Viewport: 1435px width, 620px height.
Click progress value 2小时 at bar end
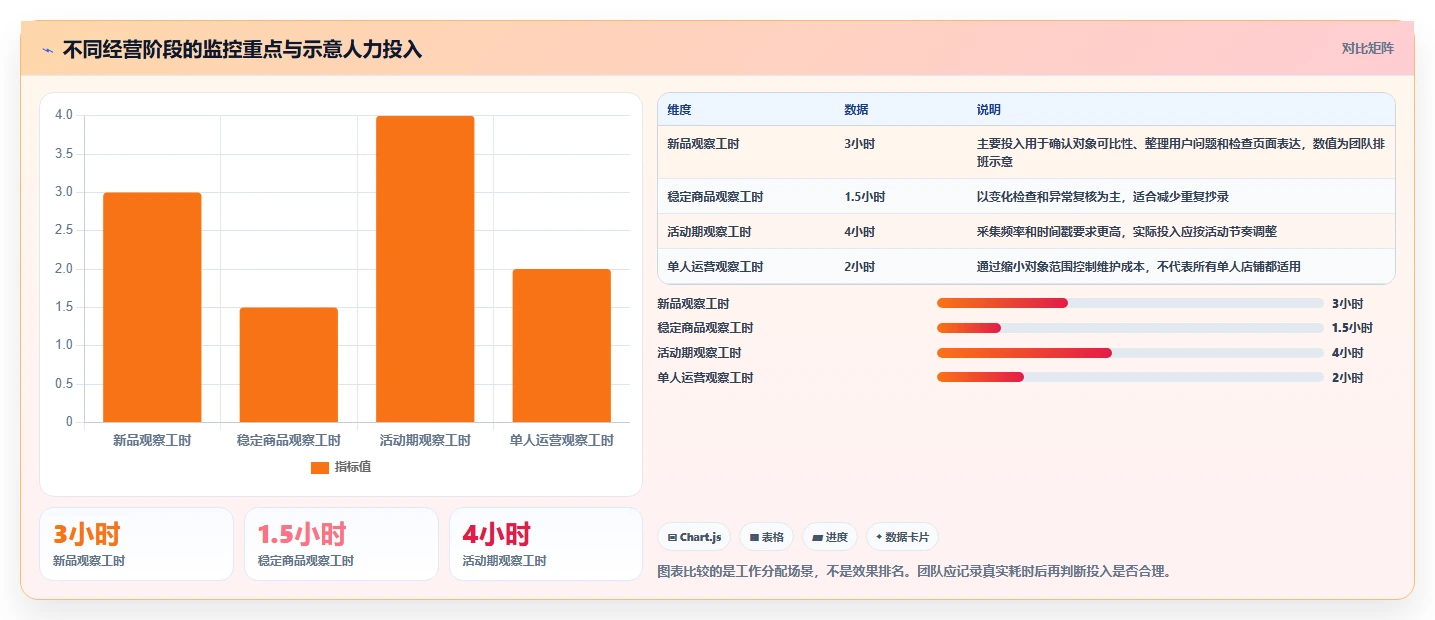(x=1347, y=378)
